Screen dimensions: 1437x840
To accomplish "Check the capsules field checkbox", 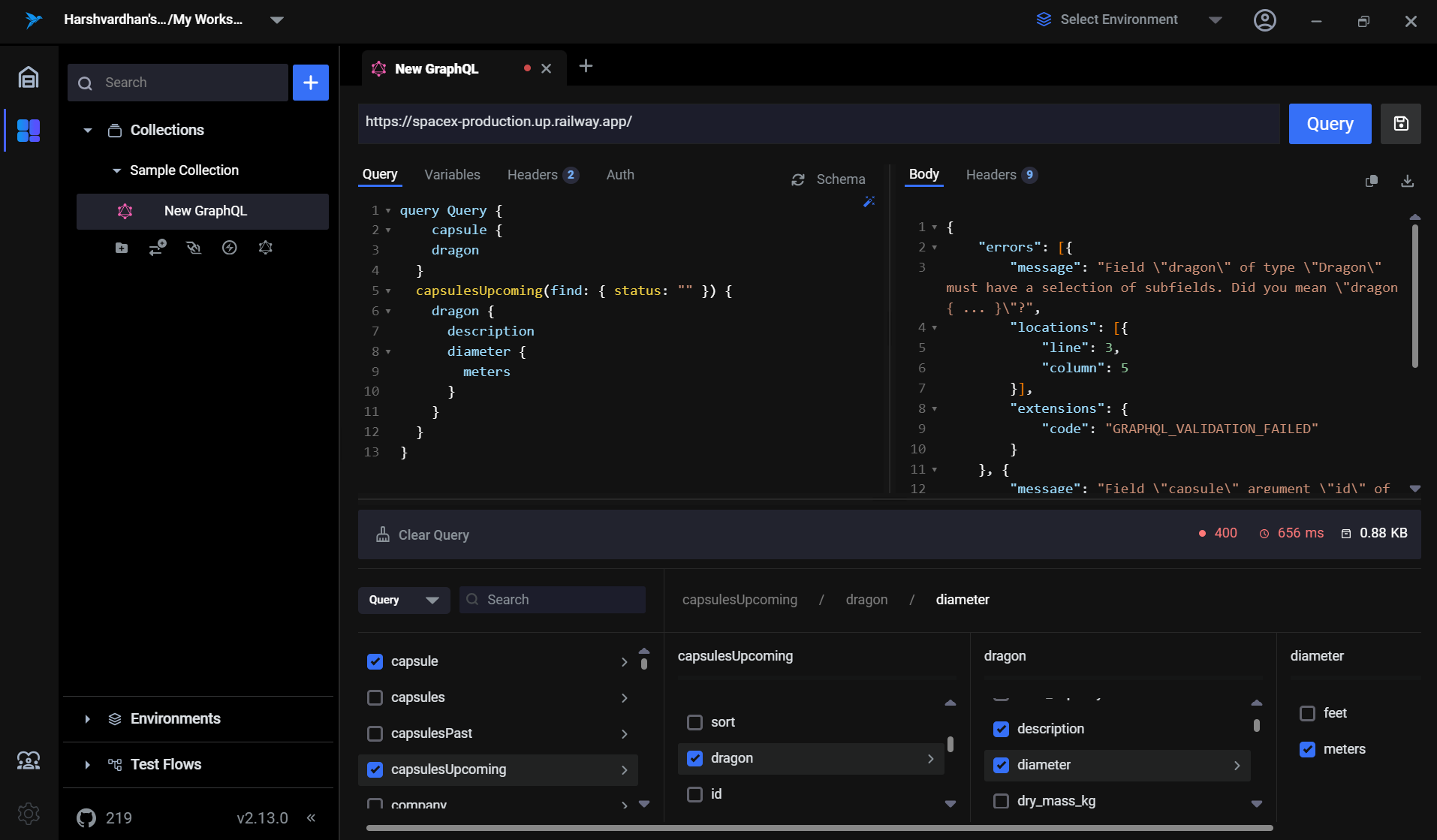I will click(375, 697).
